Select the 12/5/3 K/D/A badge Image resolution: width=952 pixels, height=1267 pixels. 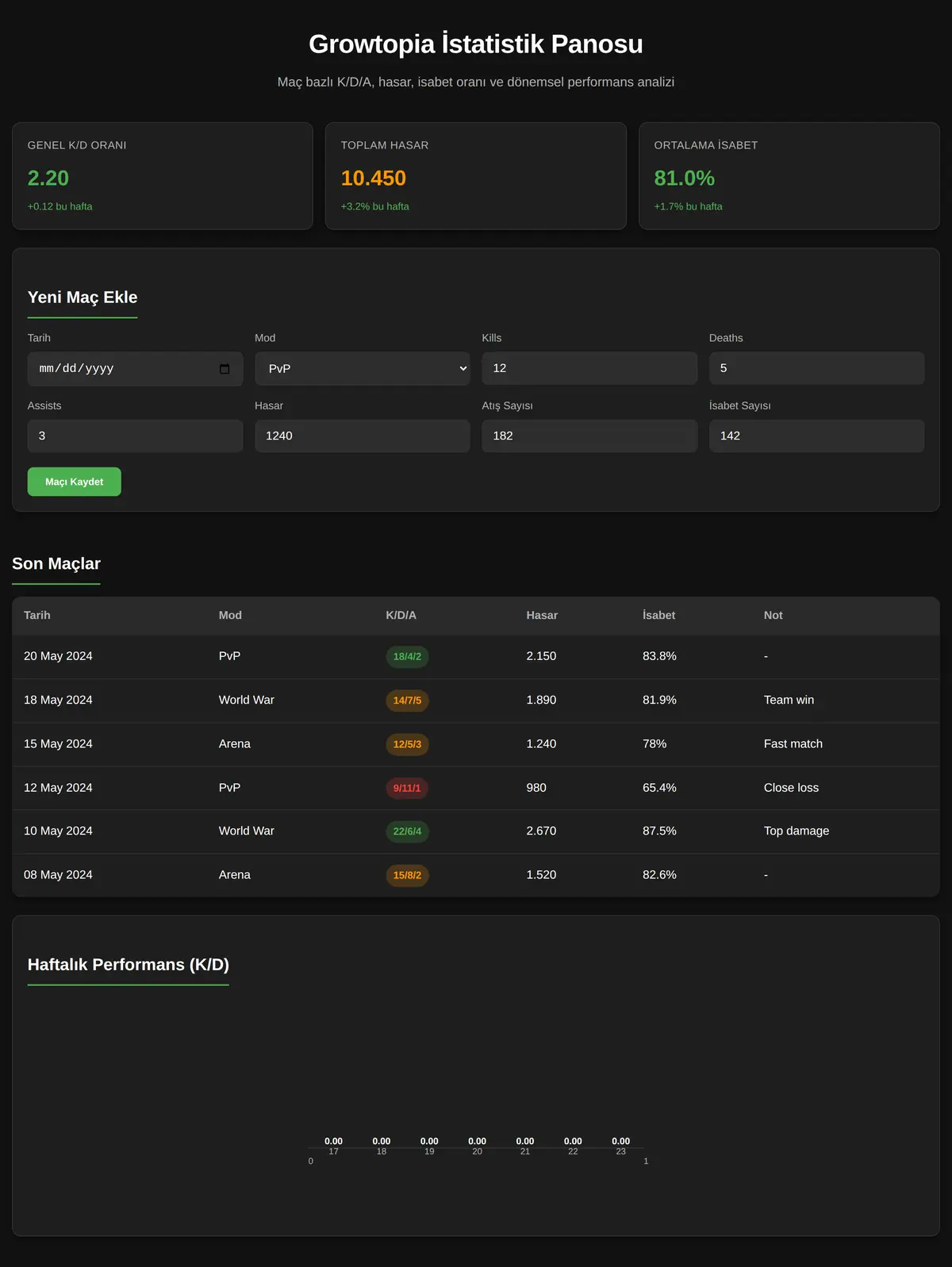pyautogui.click(x=407, y=744)
